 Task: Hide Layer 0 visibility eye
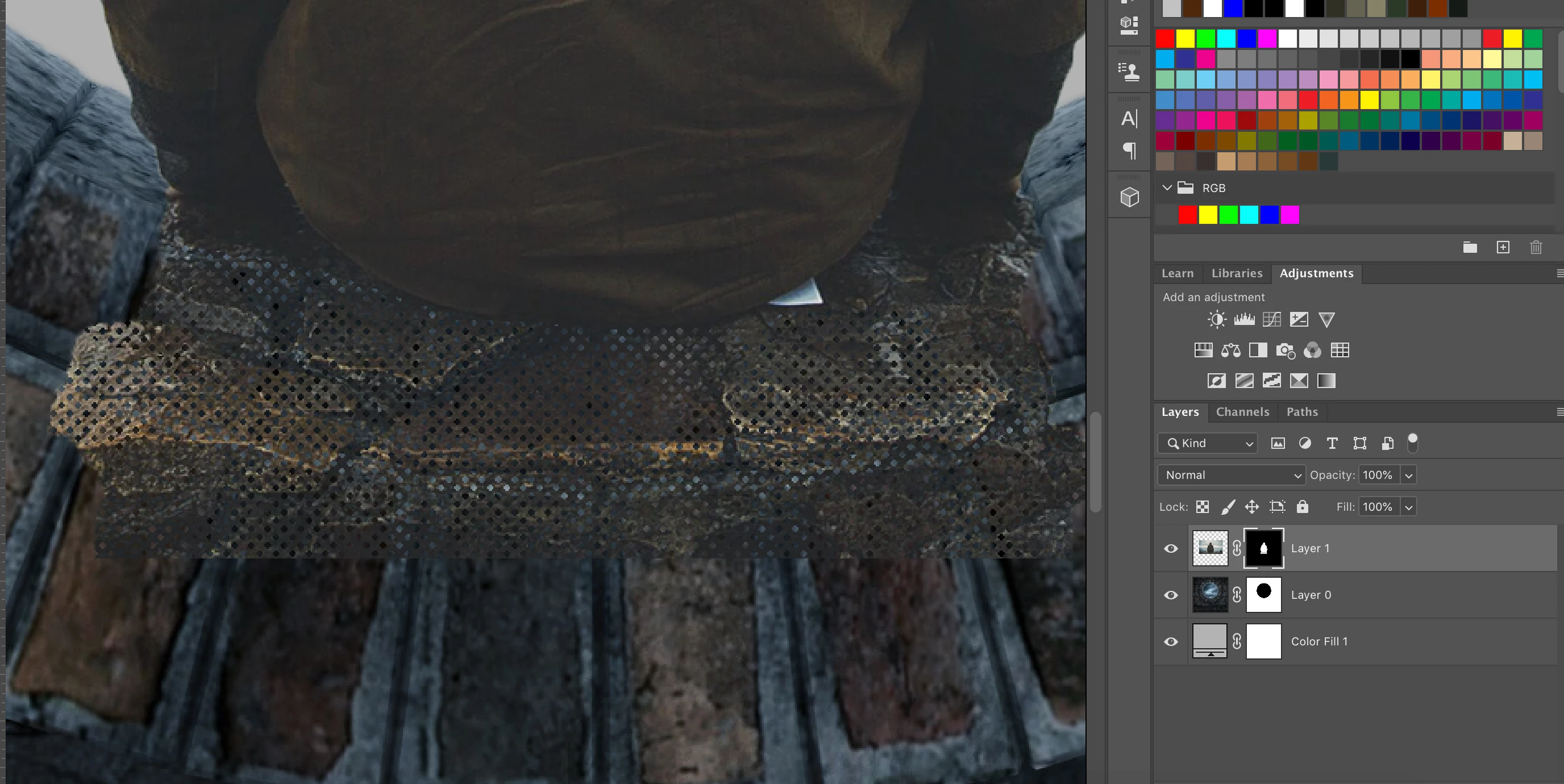tap(1171, 595)
